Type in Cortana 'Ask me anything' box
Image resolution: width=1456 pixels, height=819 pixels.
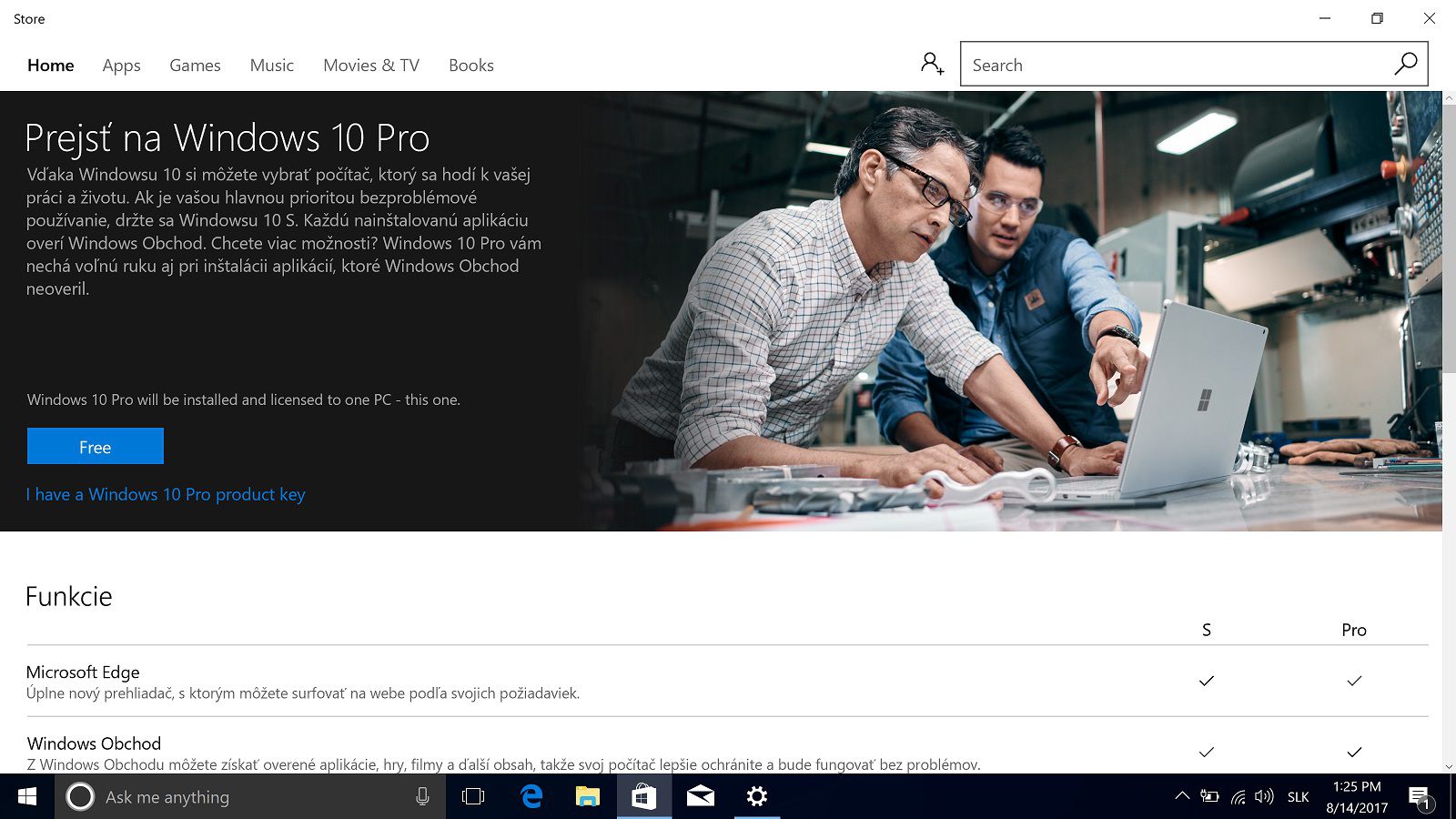coord(250,796)
